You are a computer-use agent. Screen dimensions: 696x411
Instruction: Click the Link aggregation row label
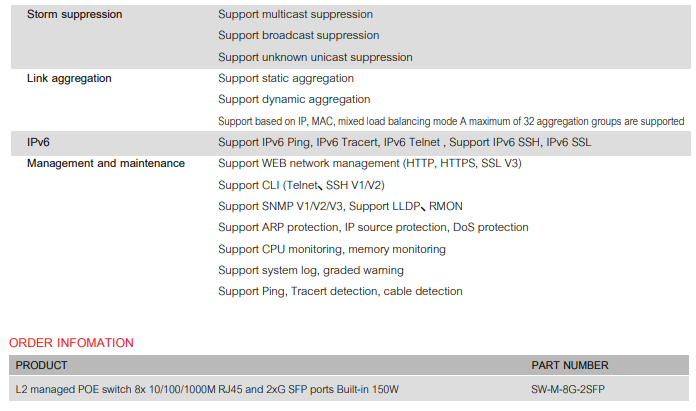(x=69, y=79)
